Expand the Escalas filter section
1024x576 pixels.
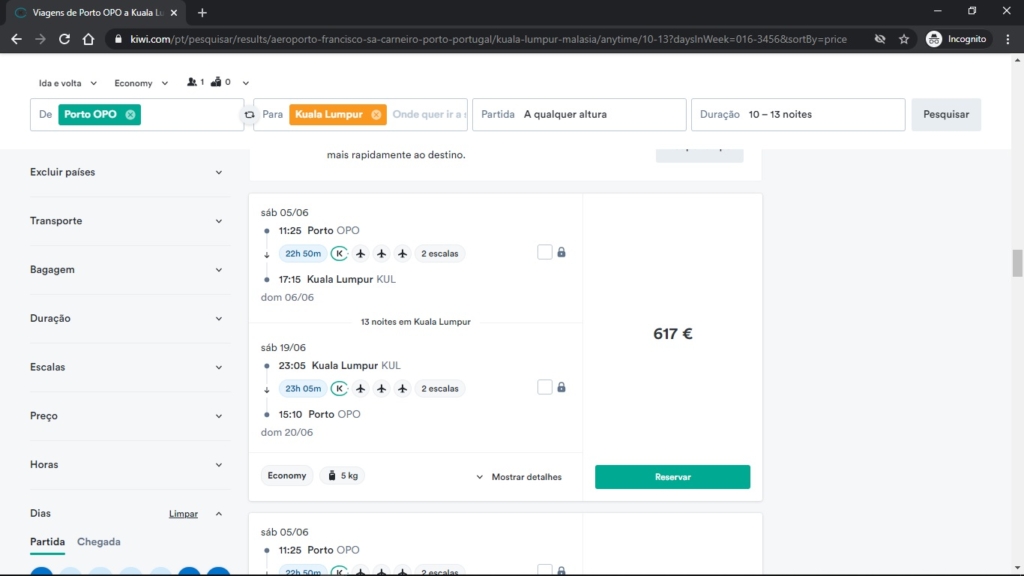click(x=126, y=367)
